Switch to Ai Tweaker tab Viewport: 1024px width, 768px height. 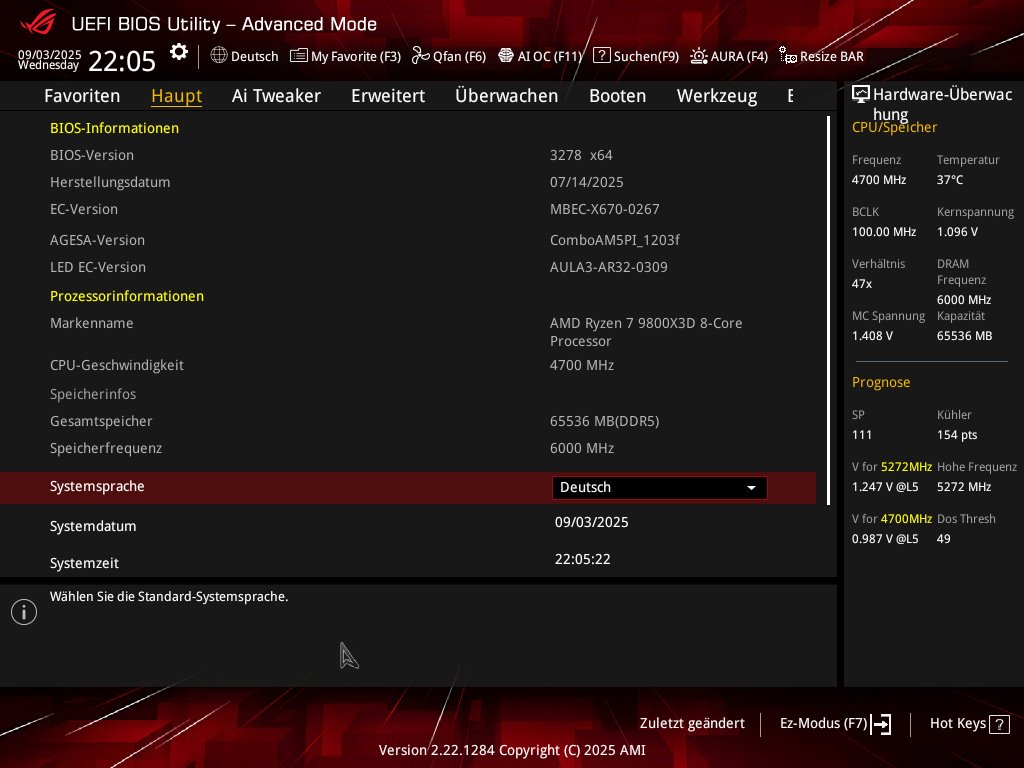276,96
